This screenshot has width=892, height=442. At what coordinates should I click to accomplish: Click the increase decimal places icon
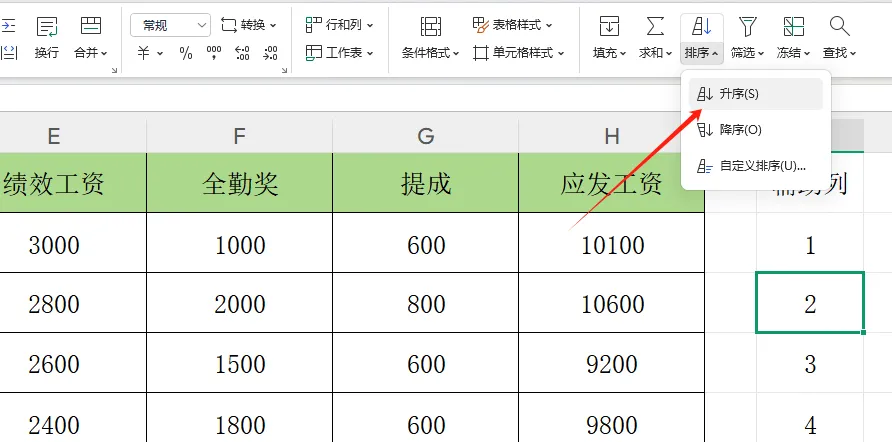(x=242, y=53)
